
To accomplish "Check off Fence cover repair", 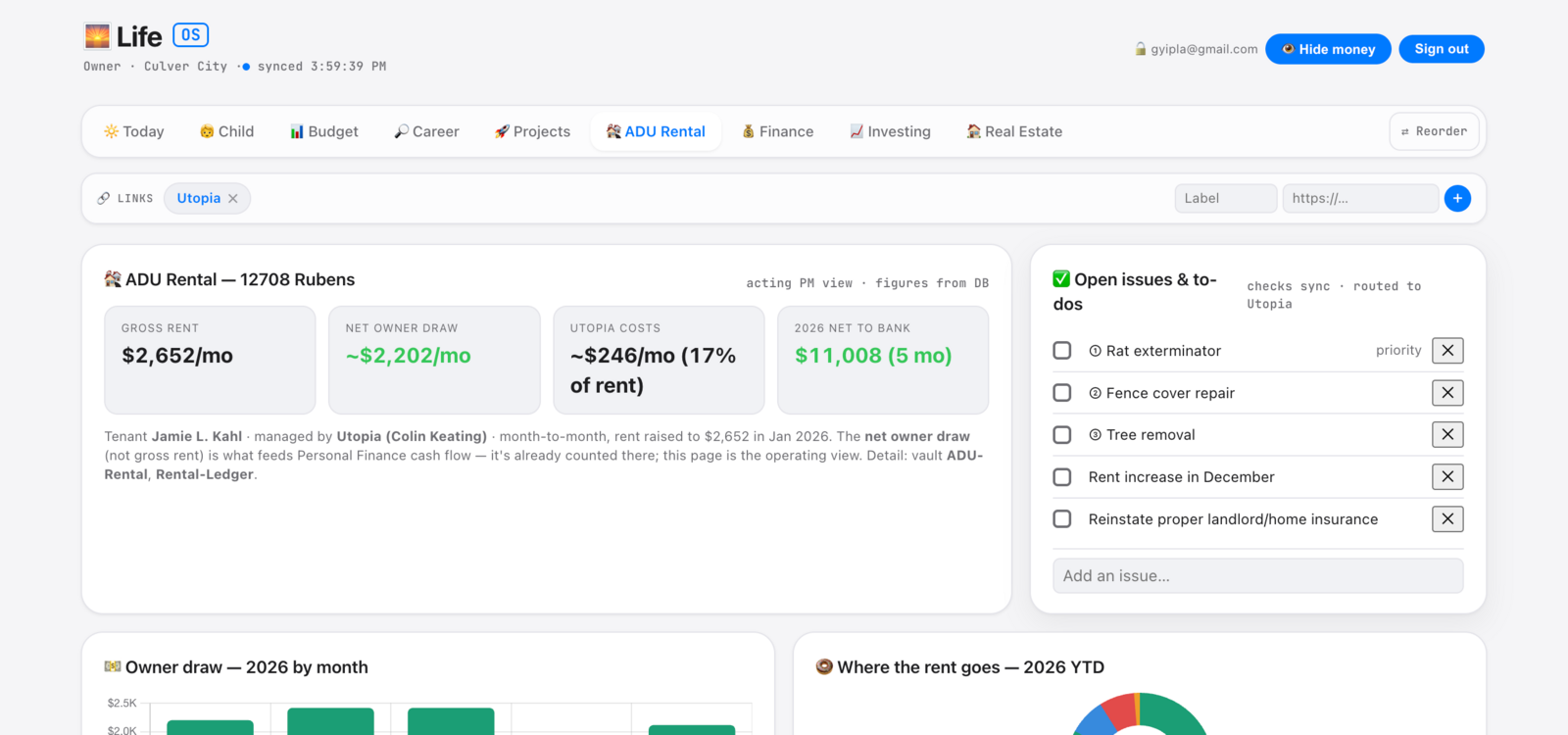I will [x=1062, y=393].
